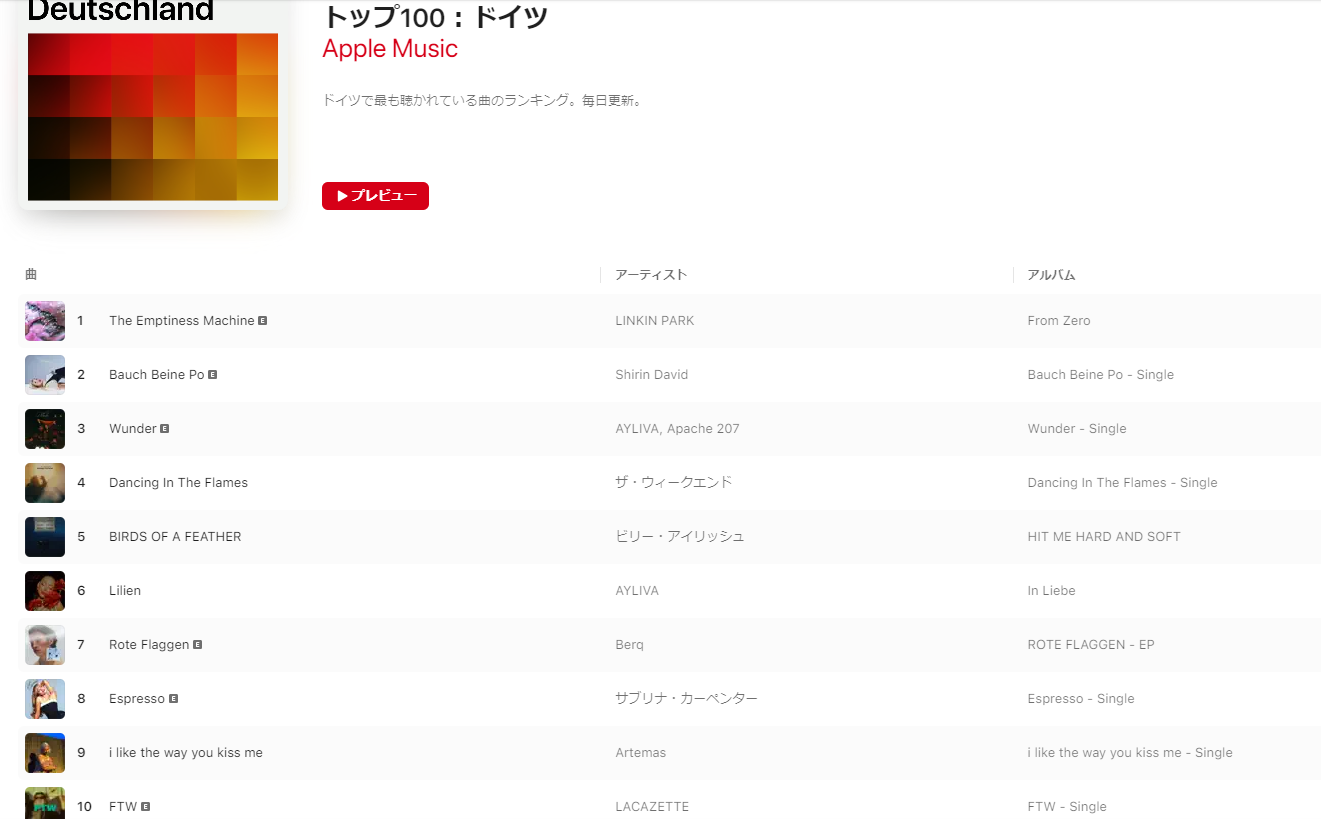Click the アーティスト column header
Image resolution: width=1321 pixels, height=819 pixels.
tap(651, 275)
